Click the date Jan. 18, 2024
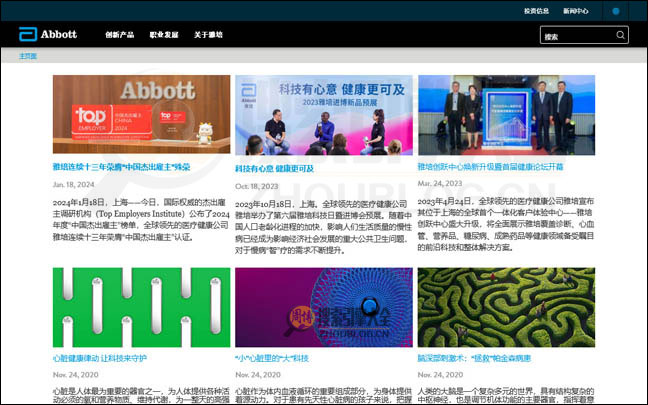 tap(74, 184)
